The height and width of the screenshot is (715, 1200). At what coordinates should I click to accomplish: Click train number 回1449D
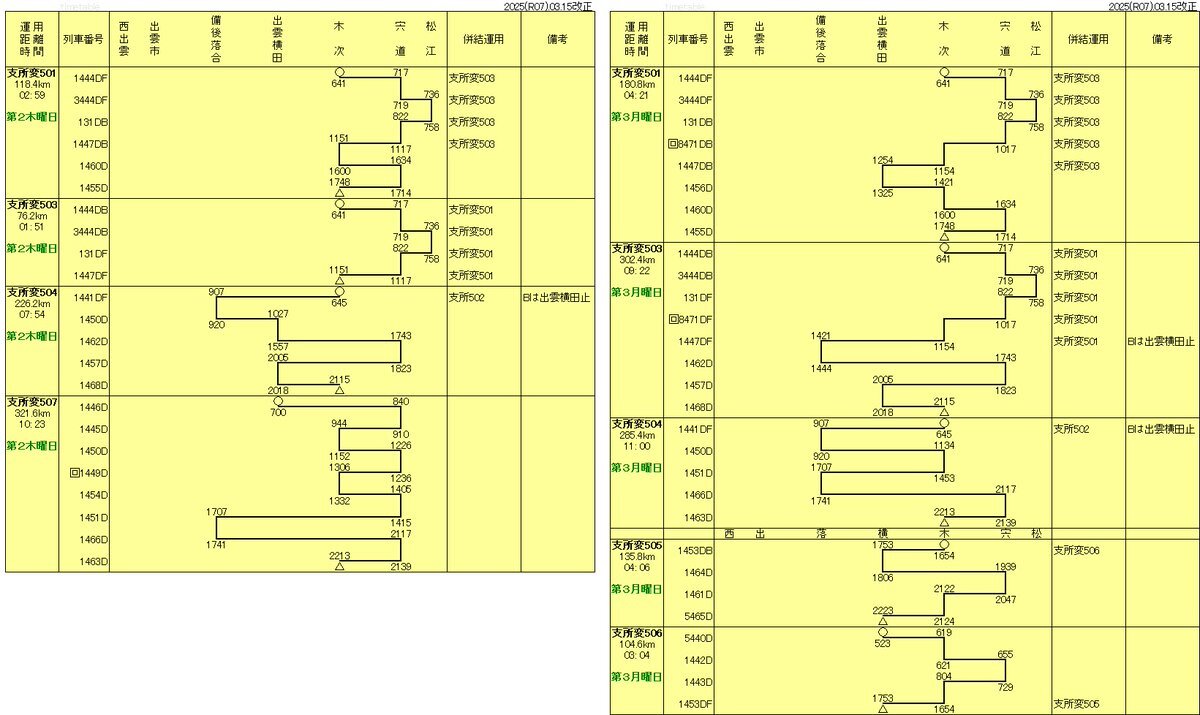88,473
